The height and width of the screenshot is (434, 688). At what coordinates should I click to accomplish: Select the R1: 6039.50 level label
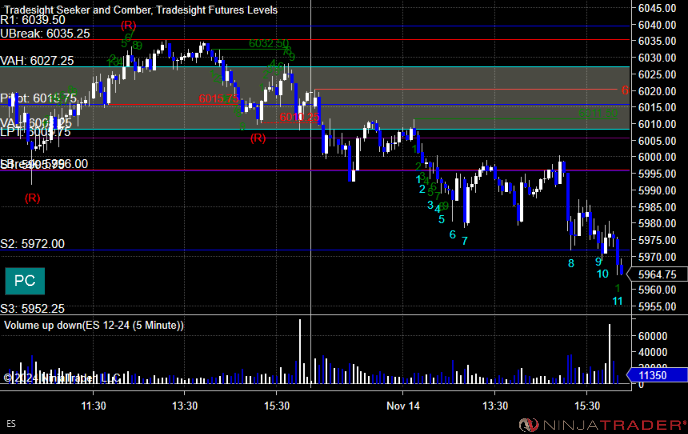click(33, 20)
